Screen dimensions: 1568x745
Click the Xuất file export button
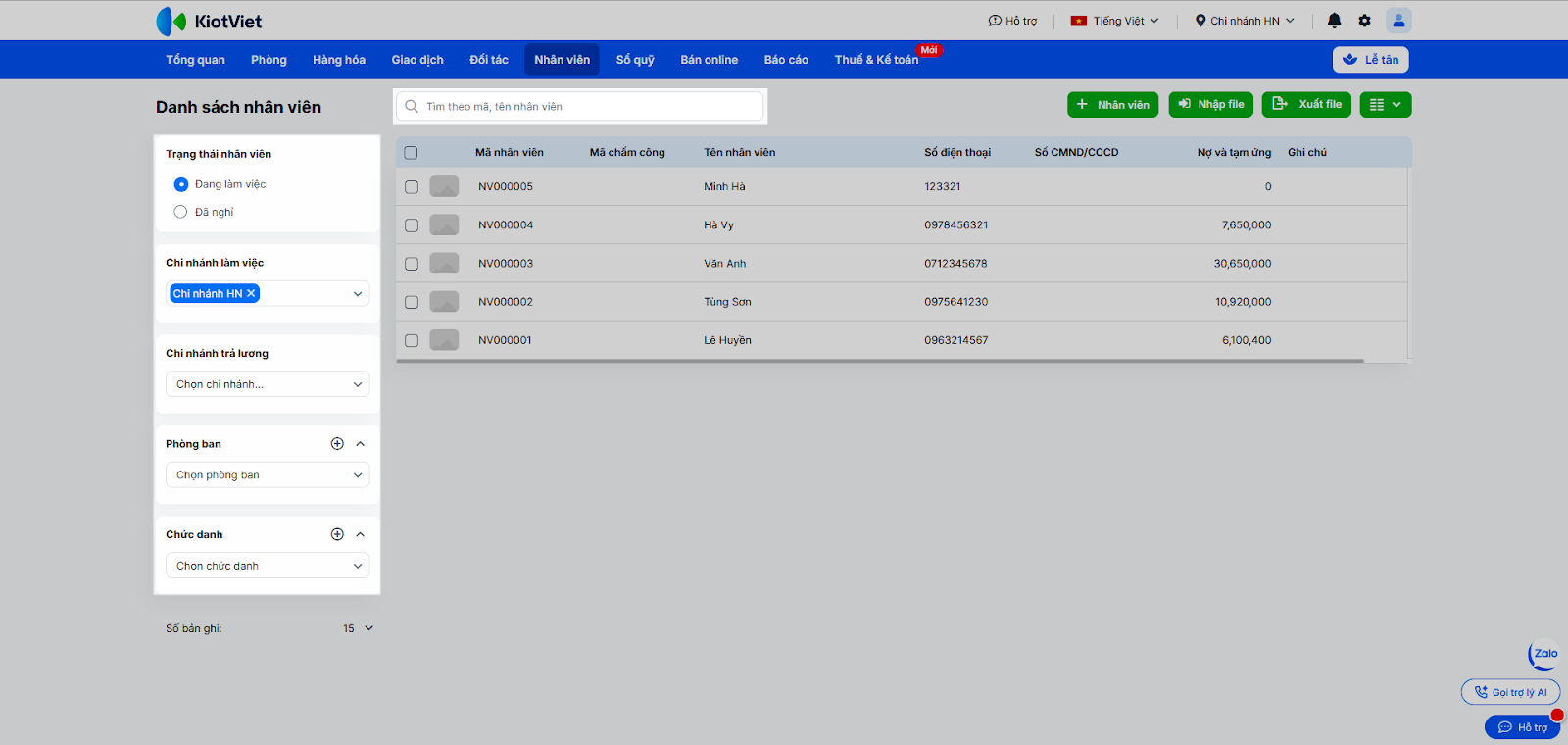click(1306, 105)
